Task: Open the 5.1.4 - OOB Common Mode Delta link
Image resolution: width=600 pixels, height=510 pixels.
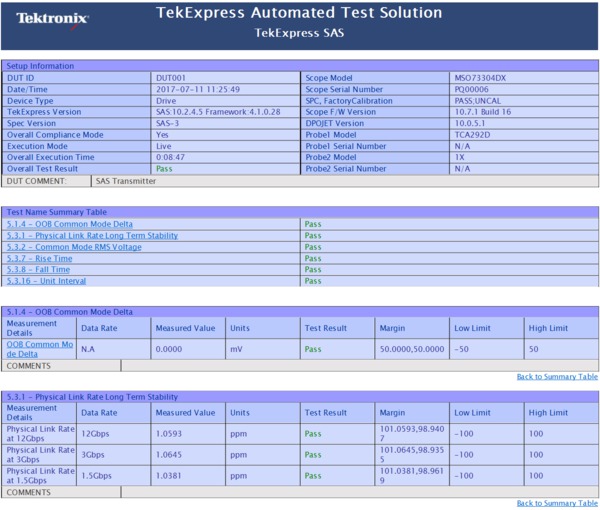Action: click(x=70, y=224)
